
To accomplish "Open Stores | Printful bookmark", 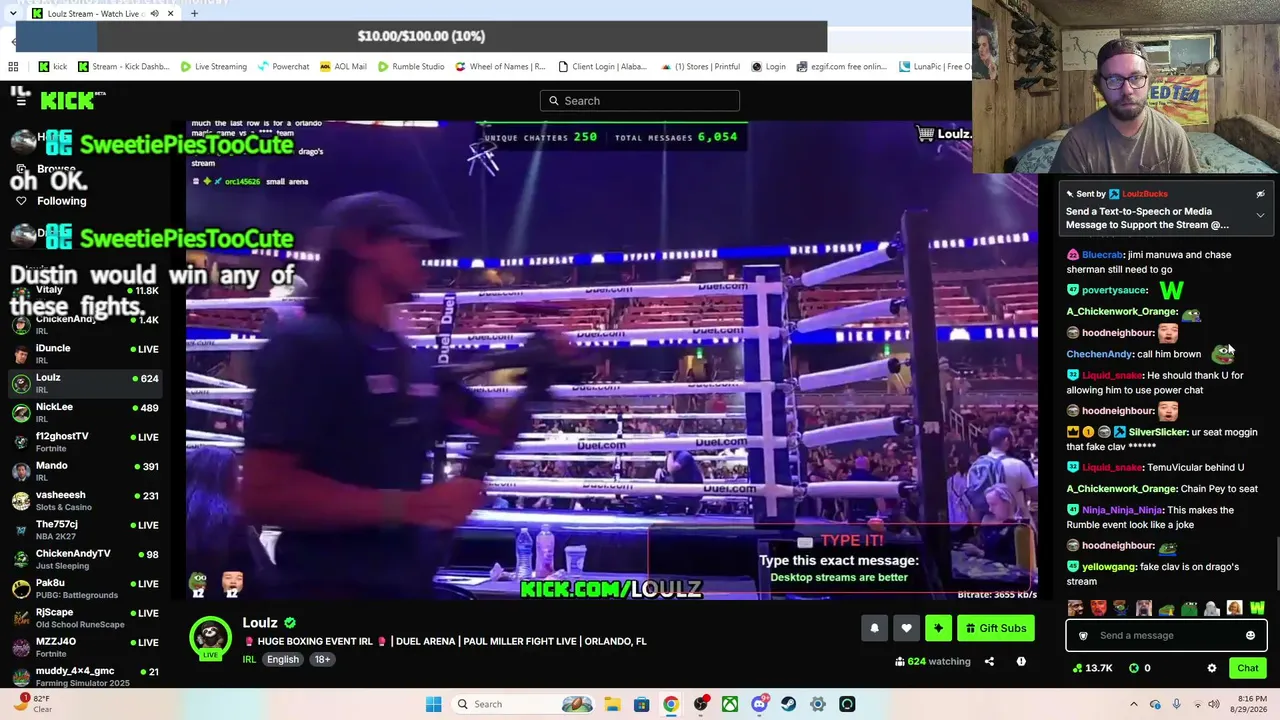I will pyautogui.click(x=700, y=67).
